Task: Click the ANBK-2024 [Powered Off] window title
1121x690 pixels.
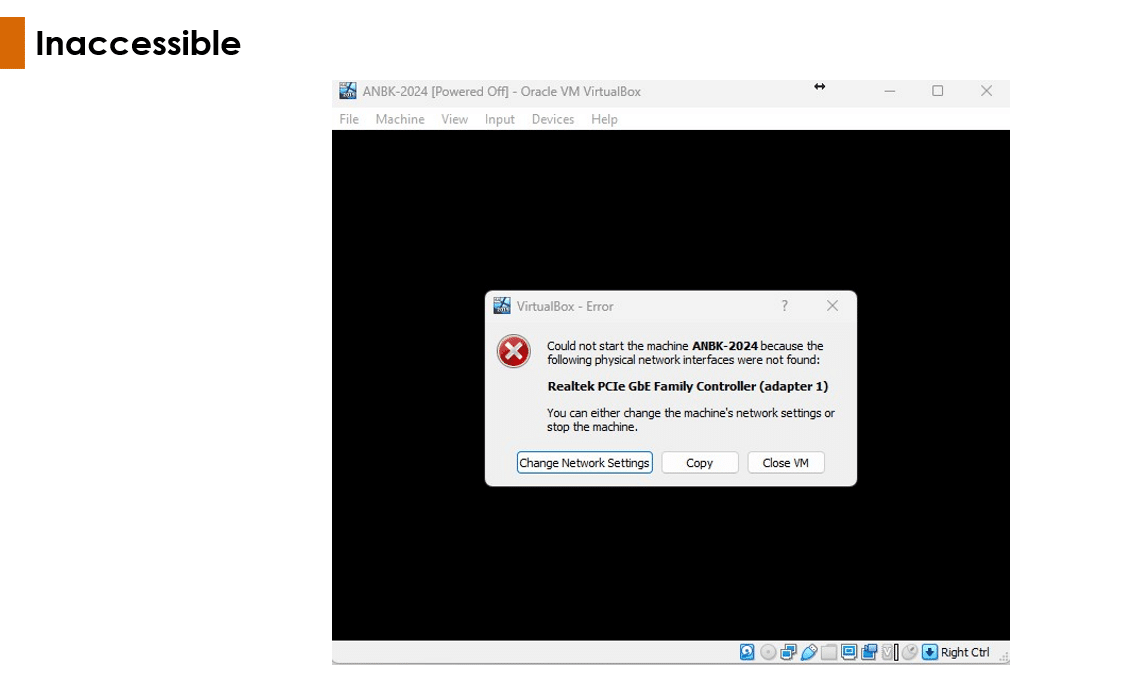Action: pyautogui.click(x=501, y=92)
